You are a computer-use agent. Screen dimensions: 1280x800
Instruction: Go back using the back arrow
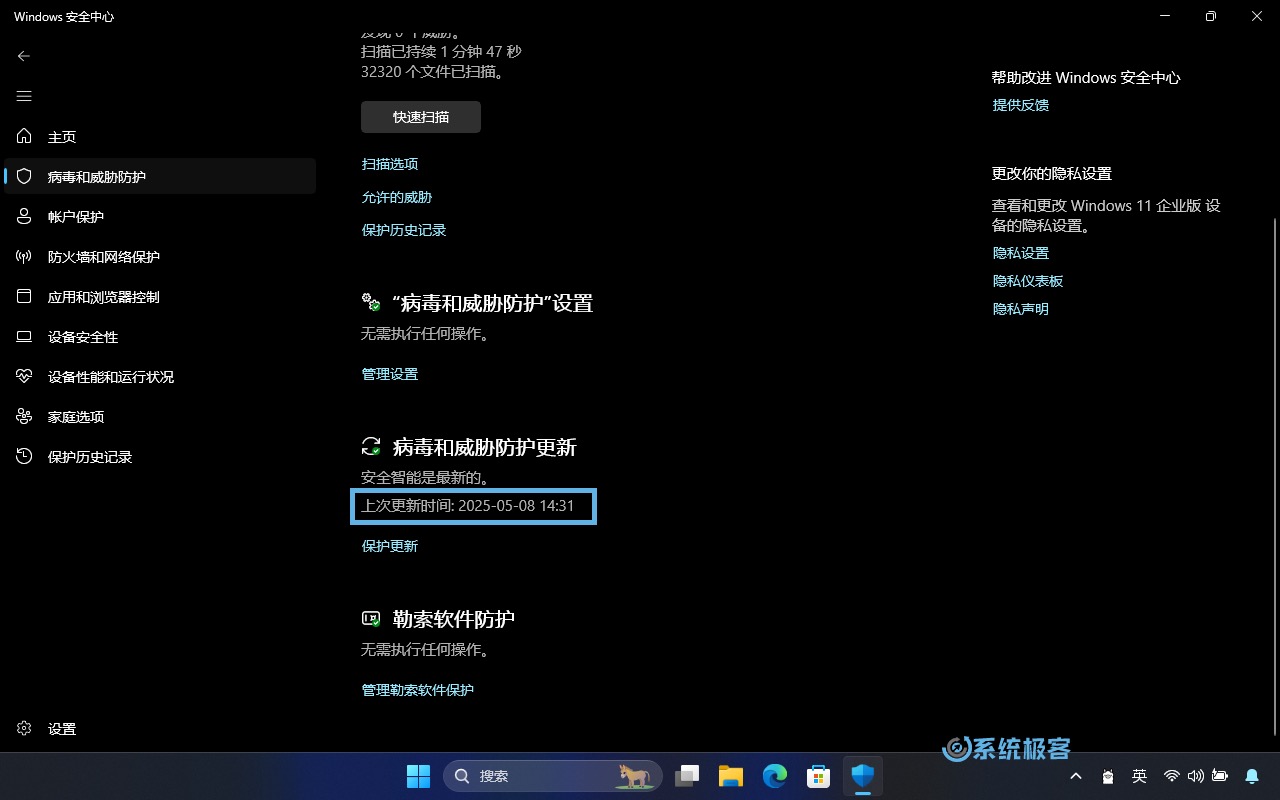click(x=24, y=56)
